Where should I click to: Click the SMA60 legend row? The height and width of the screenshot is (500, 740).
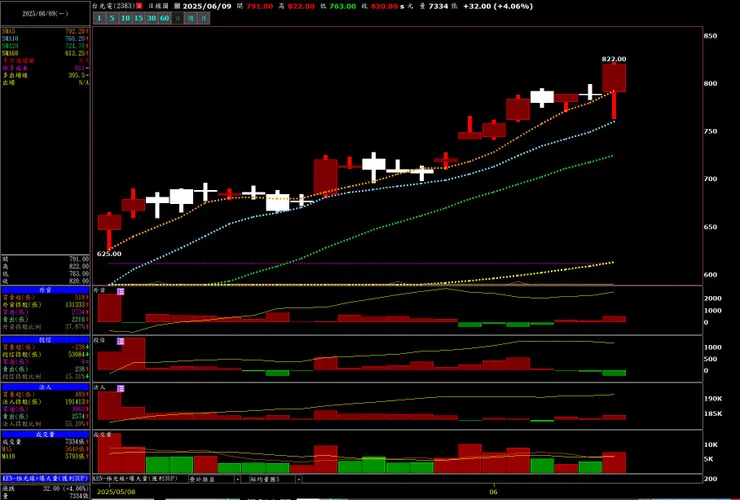(x=45, y=53)
